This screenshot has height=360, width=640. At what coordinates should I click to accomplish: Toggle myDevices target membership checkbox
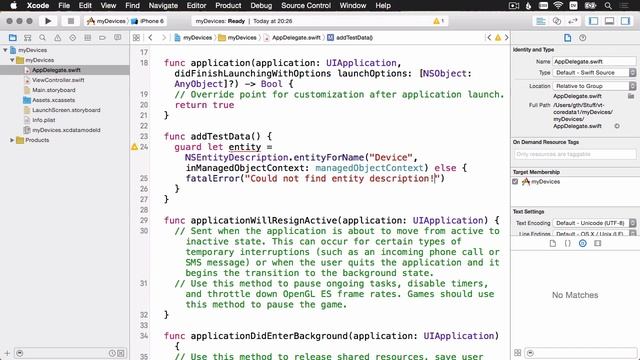pyautogui.click(x=515, y=182)
